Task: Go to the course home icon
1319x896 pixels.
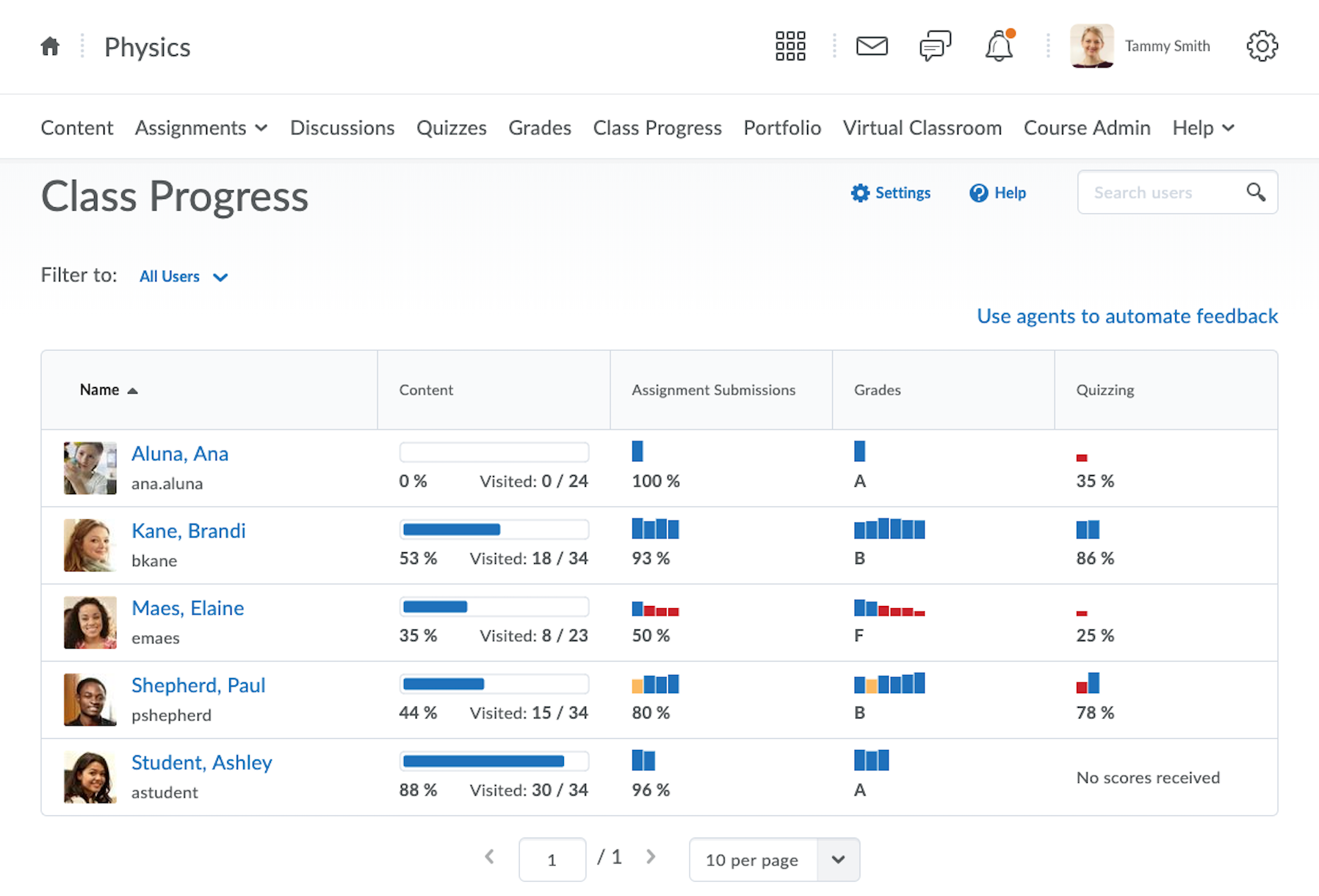Action: [x=50, y=46]
